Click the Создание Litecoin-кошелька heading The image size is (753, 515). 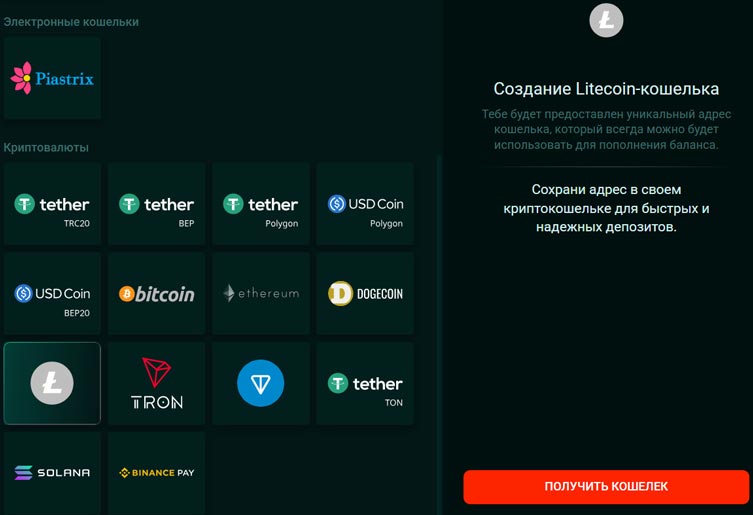pos(606,89)
